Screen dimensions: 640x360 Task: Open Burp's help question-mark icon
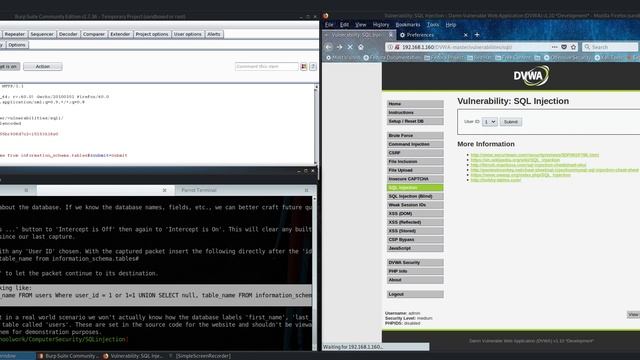pyautogui.click(x=313, y=67)
